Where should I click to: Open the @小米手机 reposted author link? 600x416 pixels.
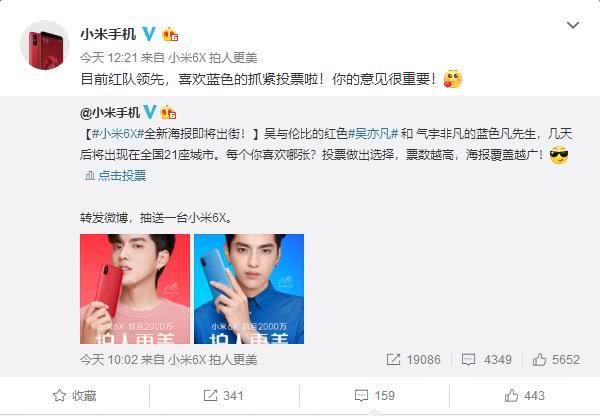110,113
